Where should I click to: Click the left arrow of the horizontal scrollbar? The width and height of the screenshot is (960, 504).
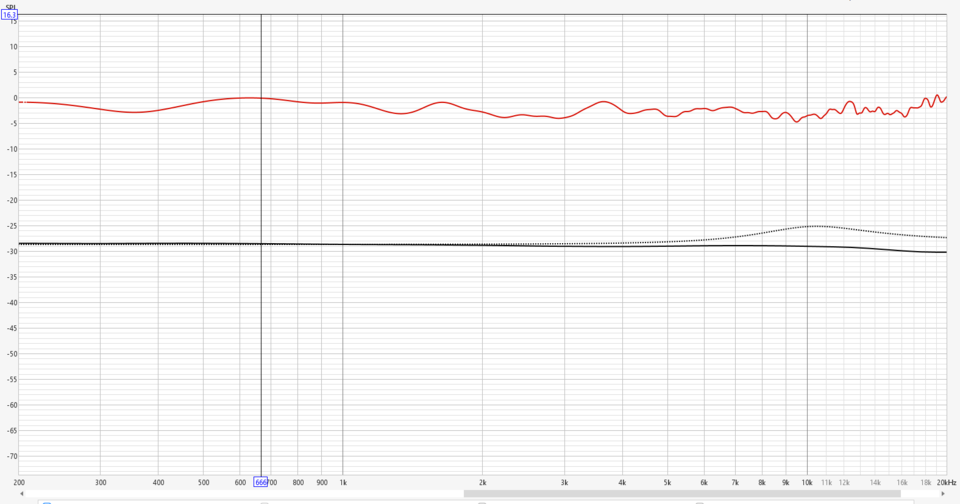pos(22,494)
